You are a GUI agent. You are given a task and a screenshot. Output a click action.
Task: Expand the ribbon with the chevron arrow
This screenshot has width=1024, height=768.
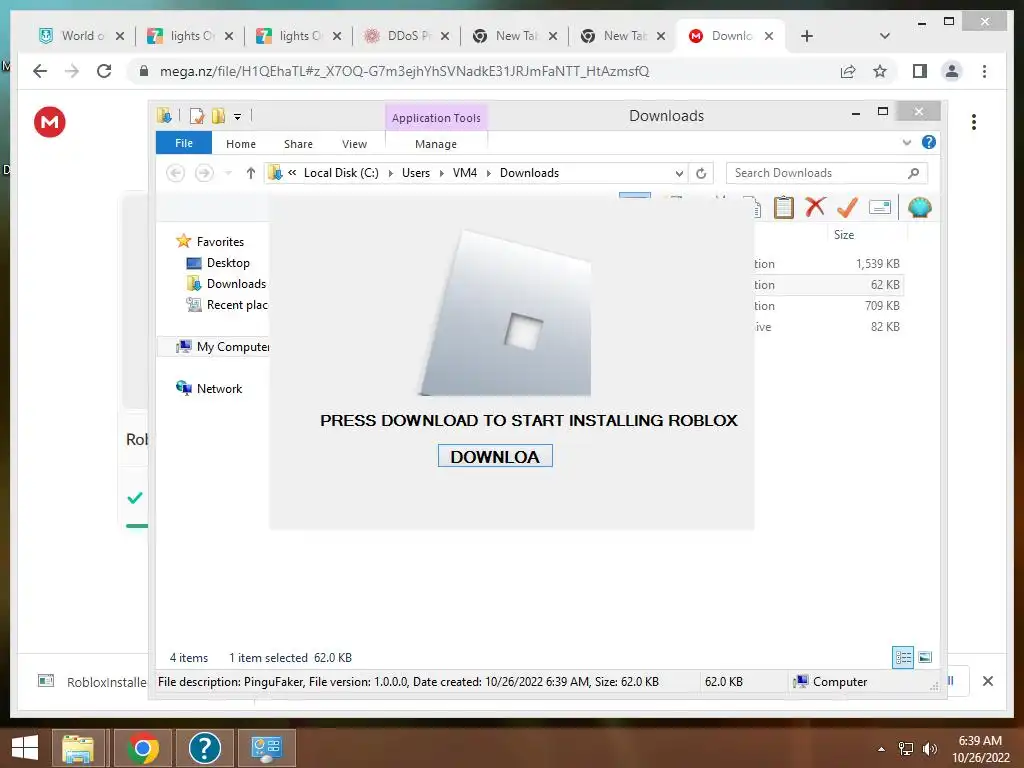906,142
